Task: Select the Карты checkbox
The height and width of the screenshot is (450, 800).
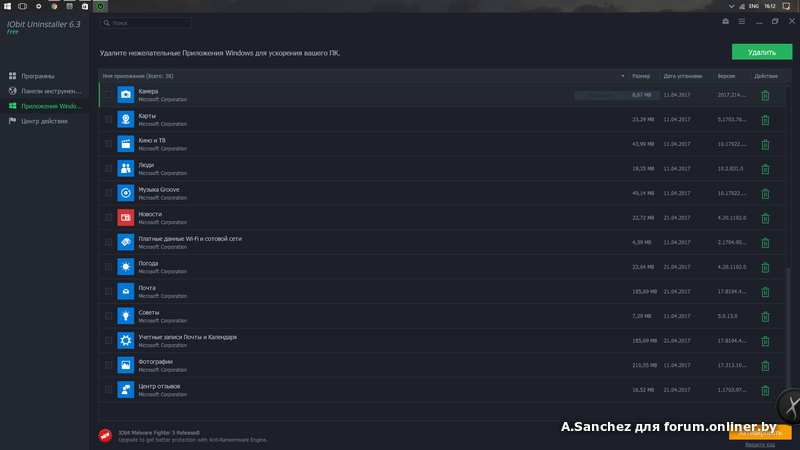Action: [109, 119]
